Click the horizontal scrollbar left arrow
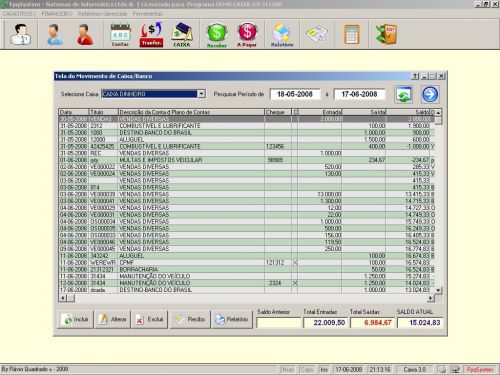The image size is (500, 375). pyautogui.click(x=62, y=298)
